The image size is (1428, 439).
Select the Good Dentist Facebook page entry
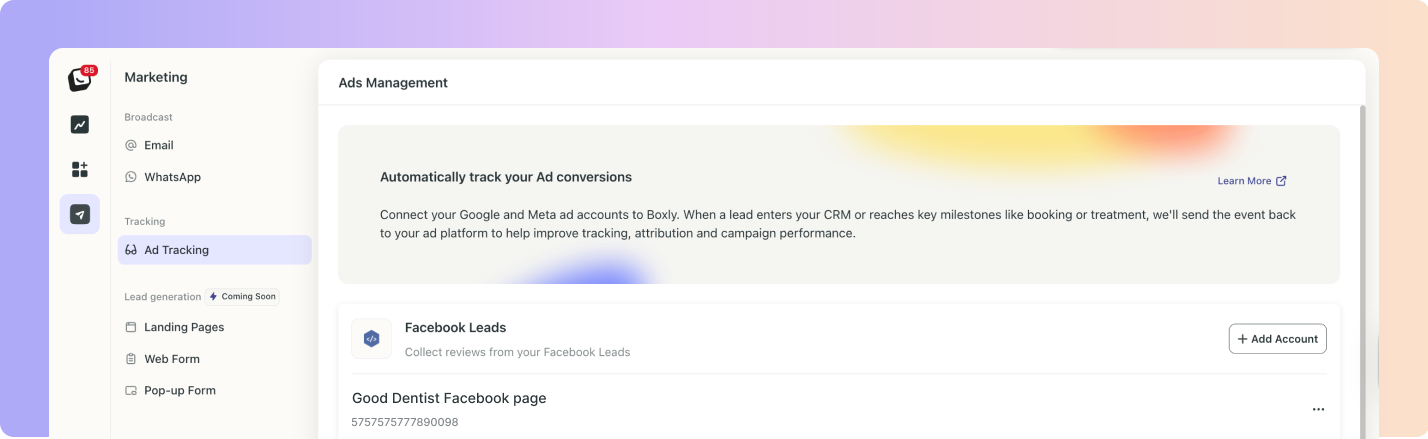pyautogui.click(x=449, y=398)
